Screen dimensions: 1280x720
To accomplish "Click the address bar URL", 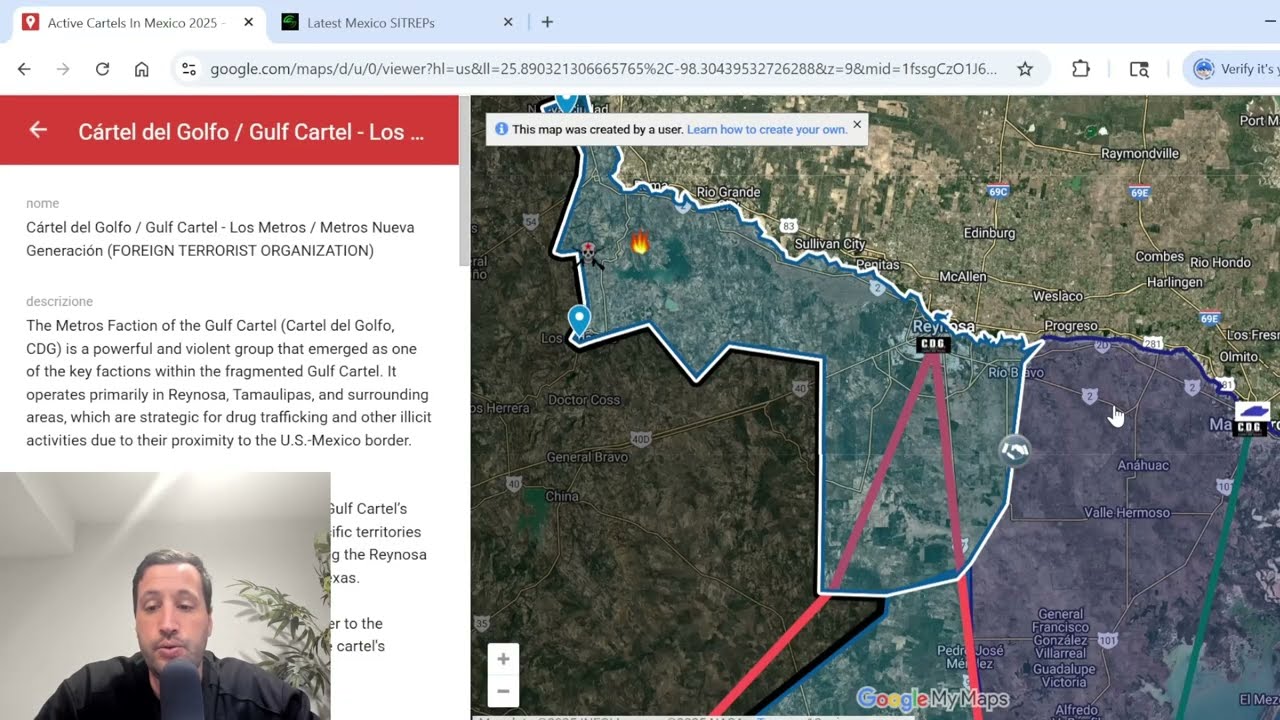I will (603, 69).
